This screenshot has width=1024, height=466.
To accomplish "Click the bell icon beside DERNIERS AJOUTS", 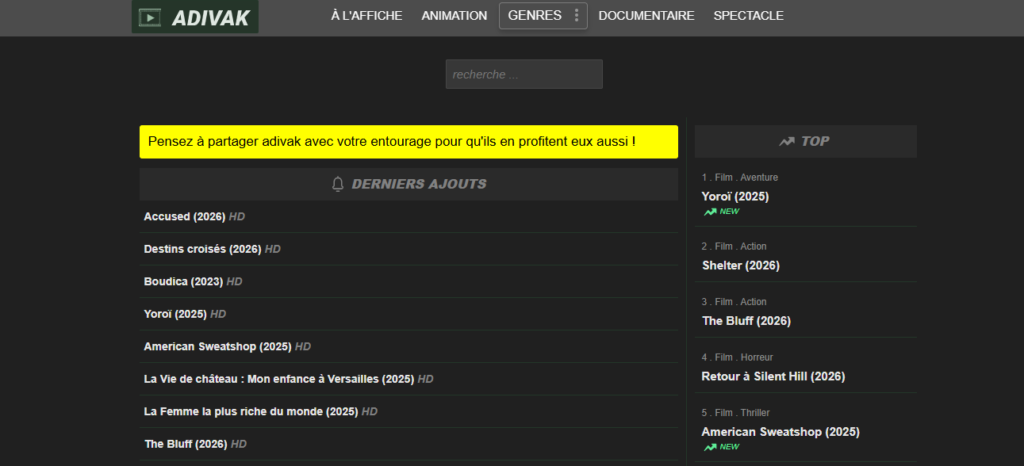I will (338, 184).
